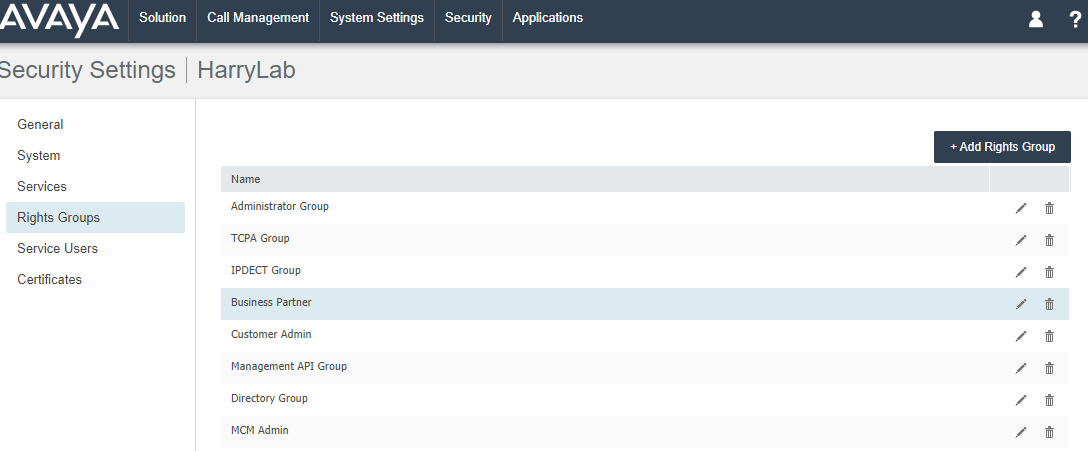Edit the IPDECT Group pencil icon

pos(1021,272)
